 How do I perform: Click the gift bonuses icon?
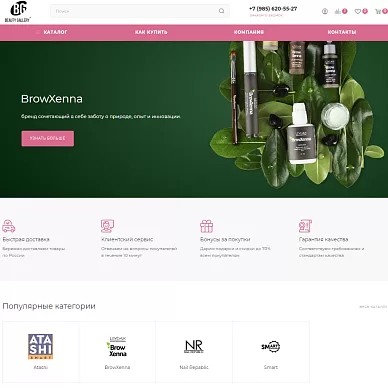click(206, 226)
